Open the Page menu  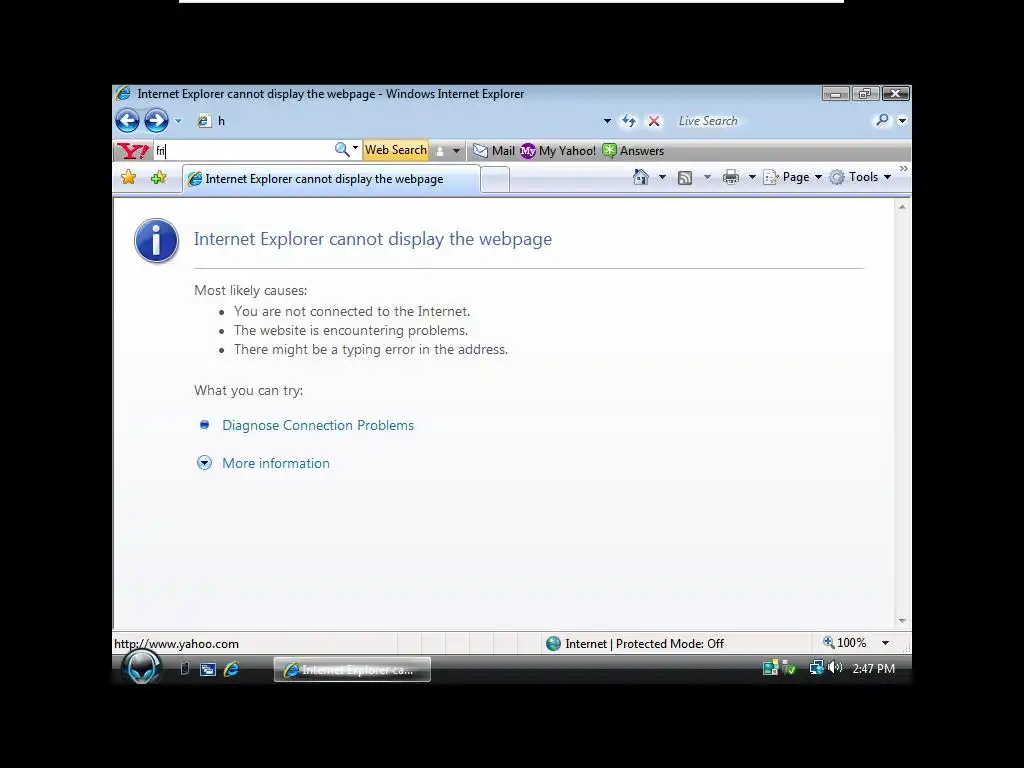point(793,177)
